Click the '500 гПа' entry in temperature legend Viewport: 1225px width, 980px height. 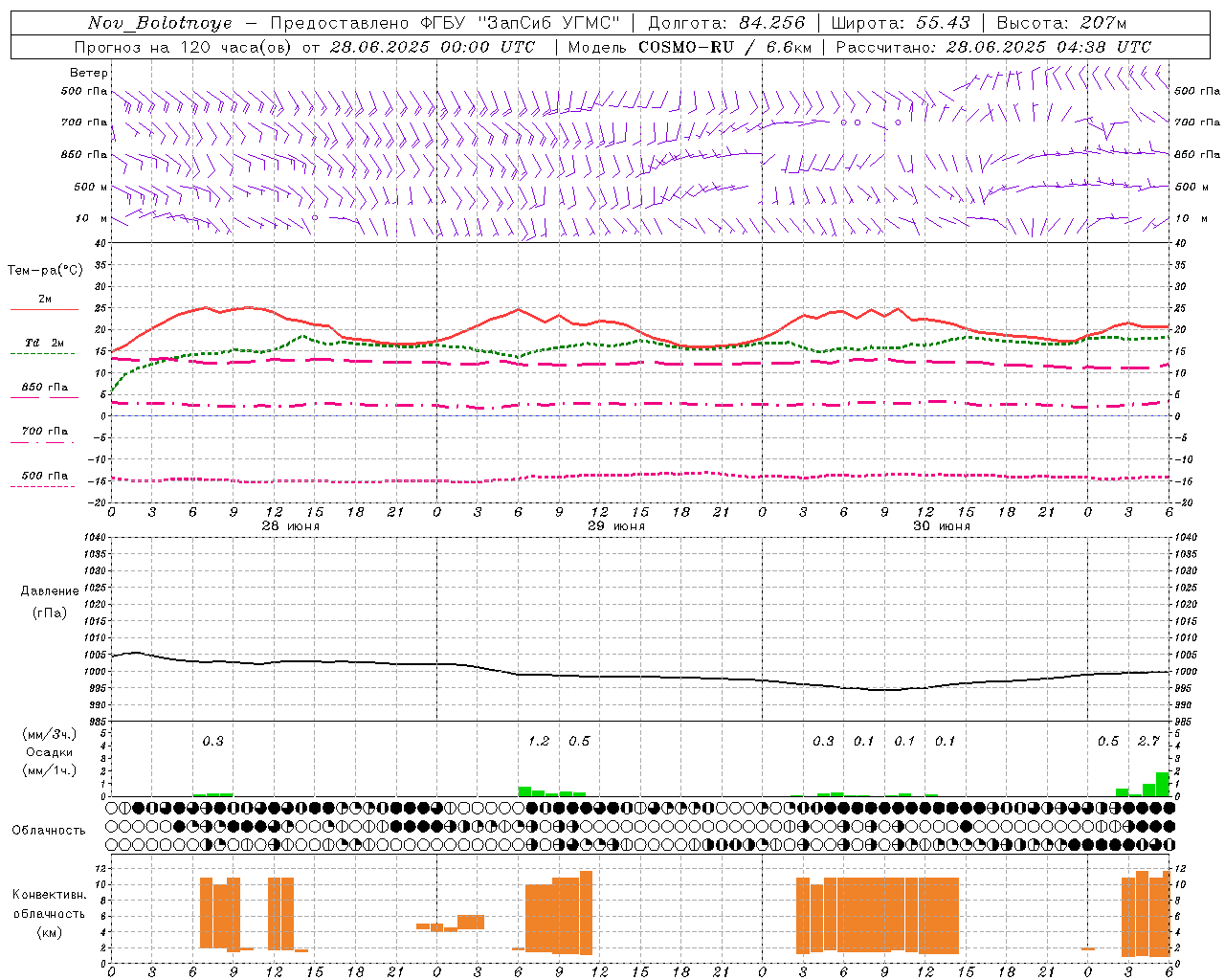pyautogui.click(x=45, y=476)
